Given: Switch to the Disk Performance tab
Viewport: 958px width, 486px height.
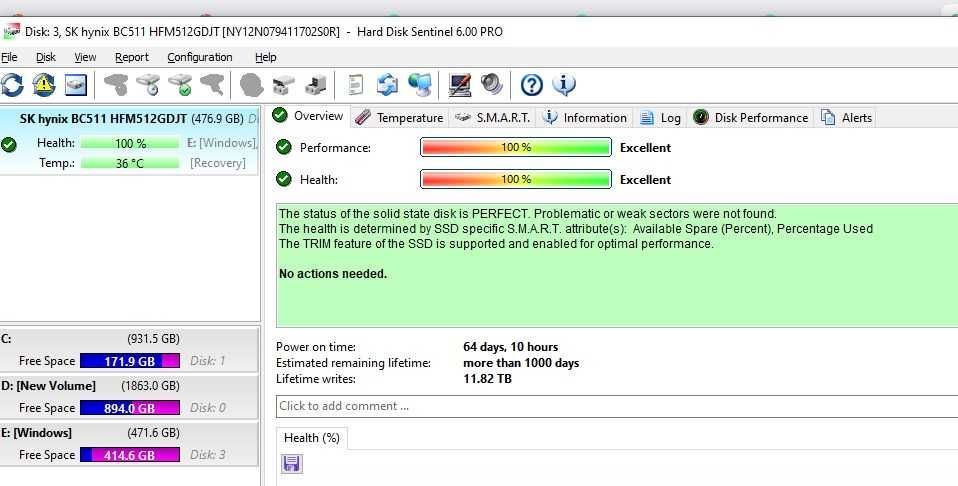Looking at the screenshot, I should click(751, 117).
